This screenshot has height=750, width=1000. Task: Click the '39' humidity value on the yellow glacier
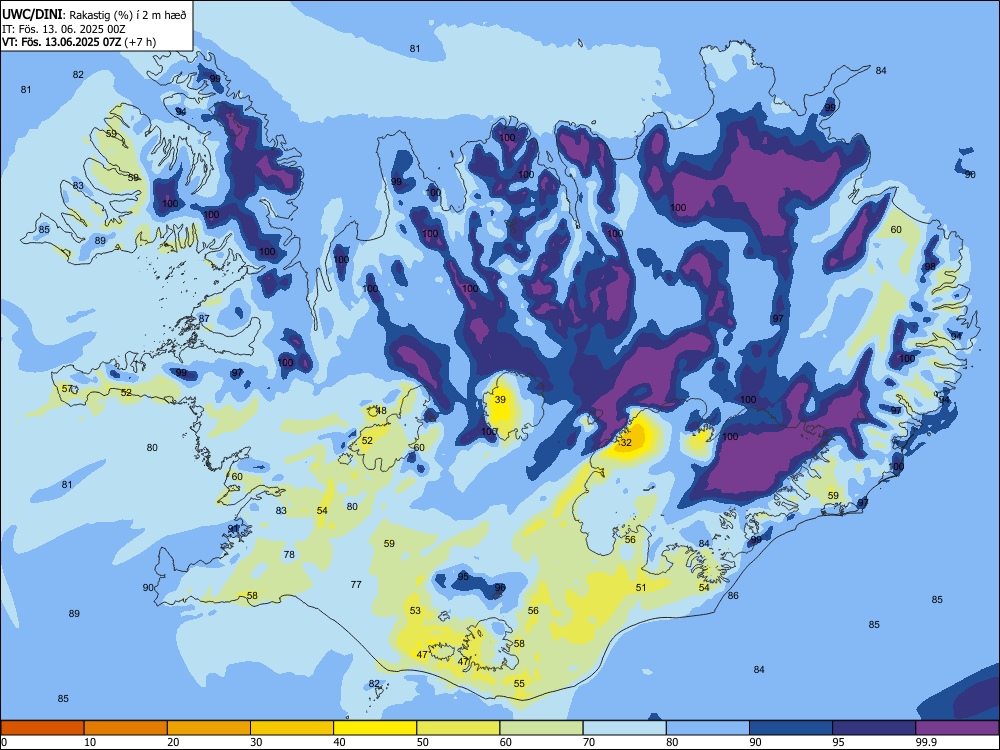(500, 399)
